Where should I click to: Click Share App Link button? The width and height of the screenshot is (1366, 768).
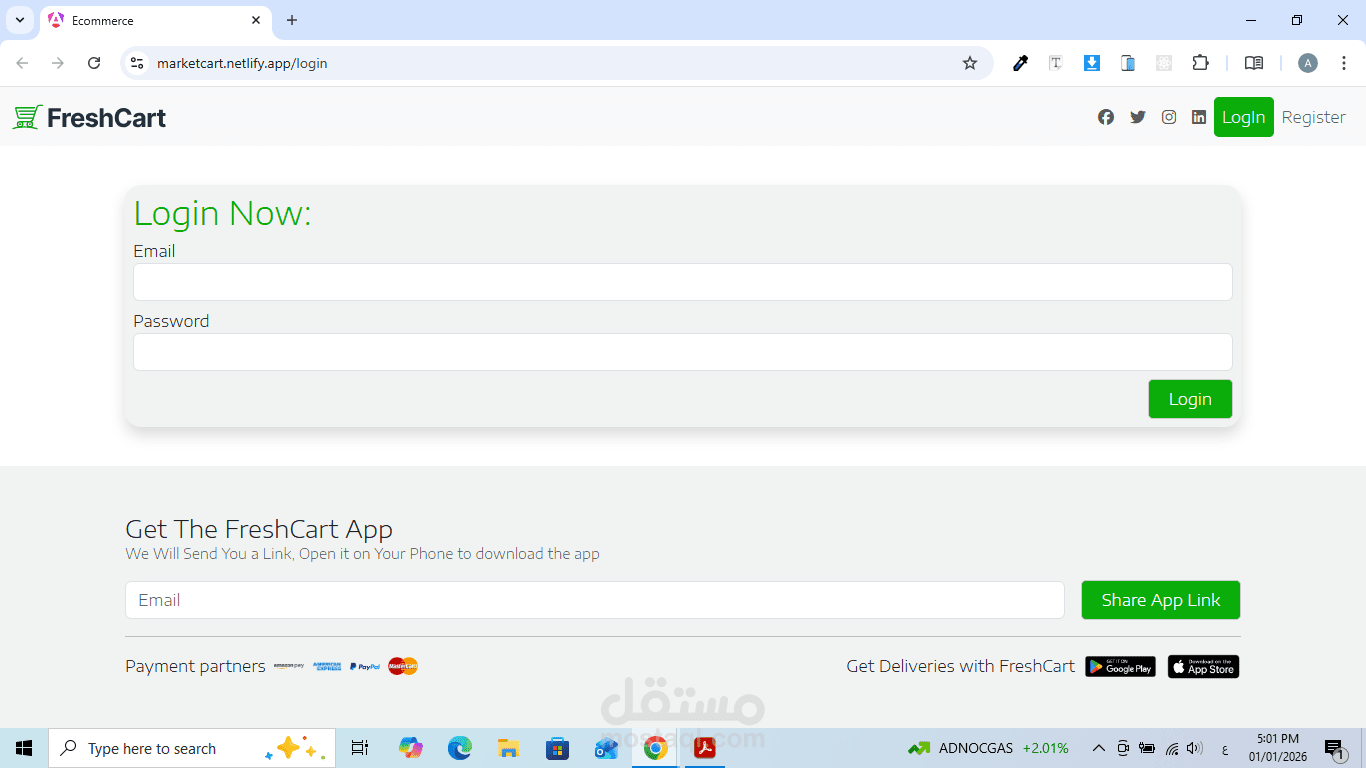1161,600
